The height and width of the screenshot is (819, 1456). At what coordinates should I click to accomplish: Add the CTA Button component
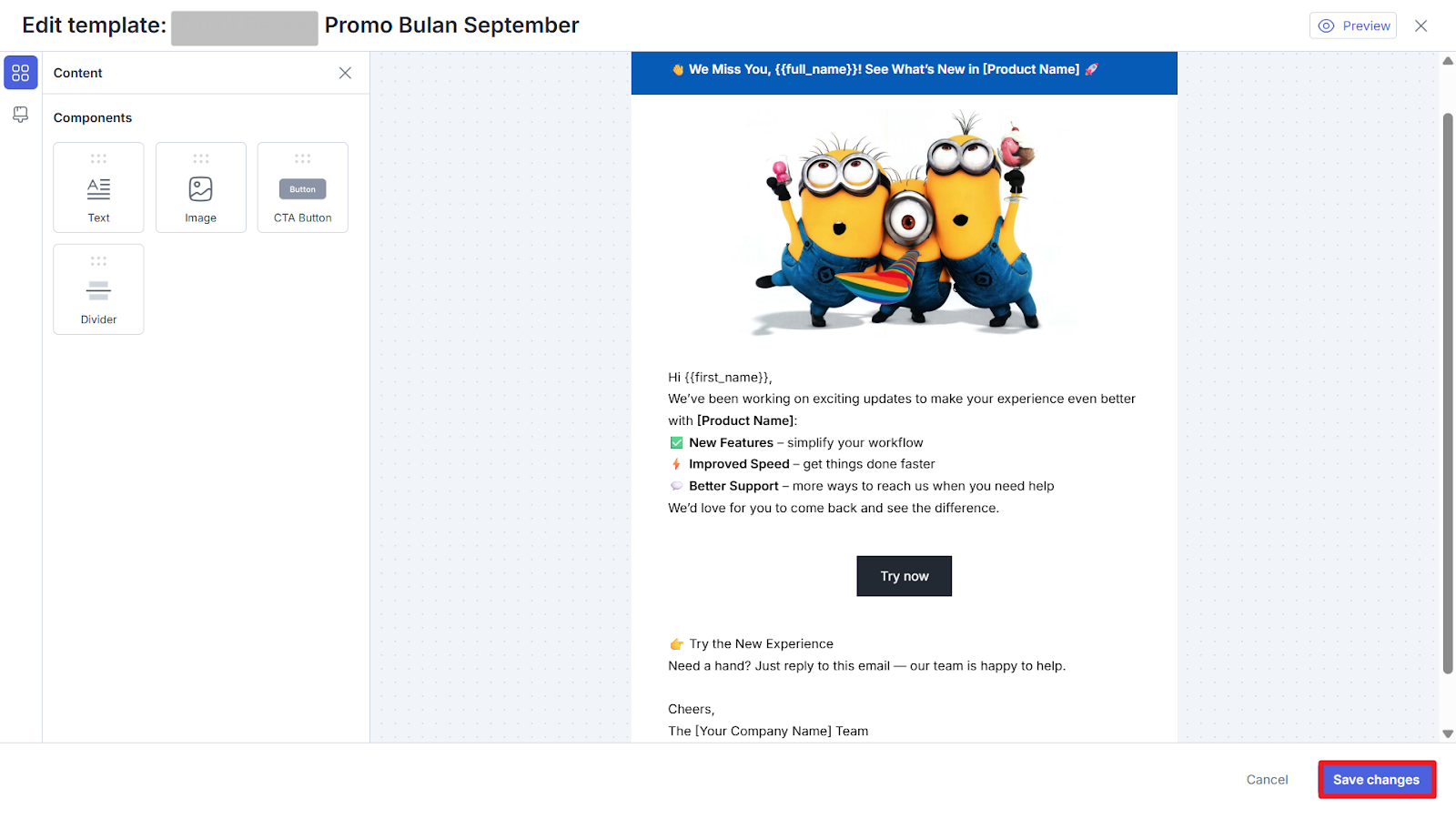click(x=302, y=188)
